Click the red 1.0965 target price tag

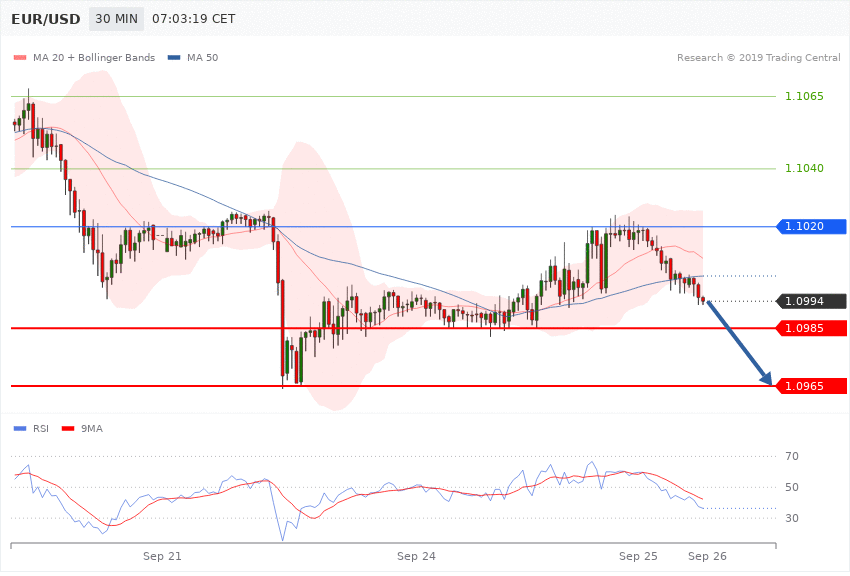pos(811,386)
